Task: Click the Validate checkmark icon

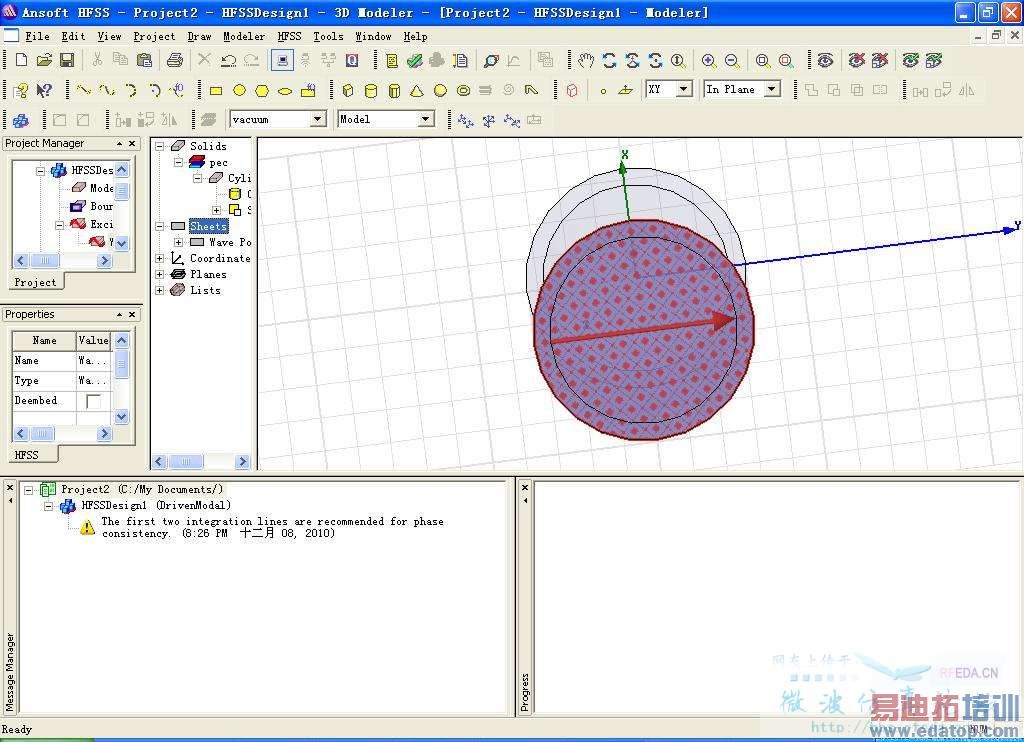Action: 414,60
